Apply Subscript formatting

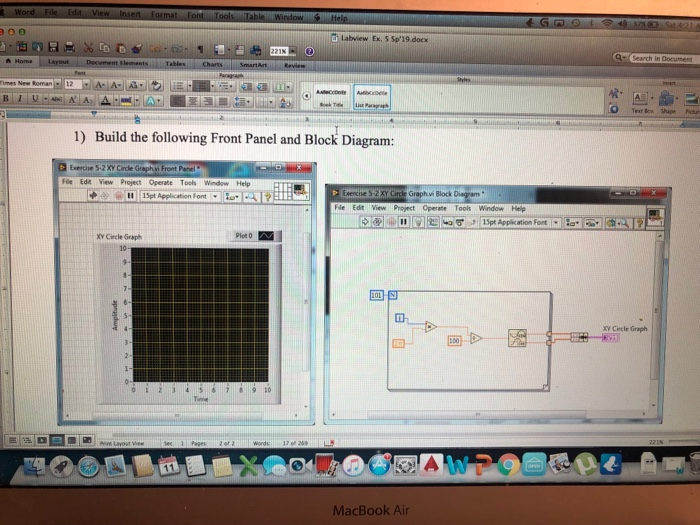tap(87, 100)
